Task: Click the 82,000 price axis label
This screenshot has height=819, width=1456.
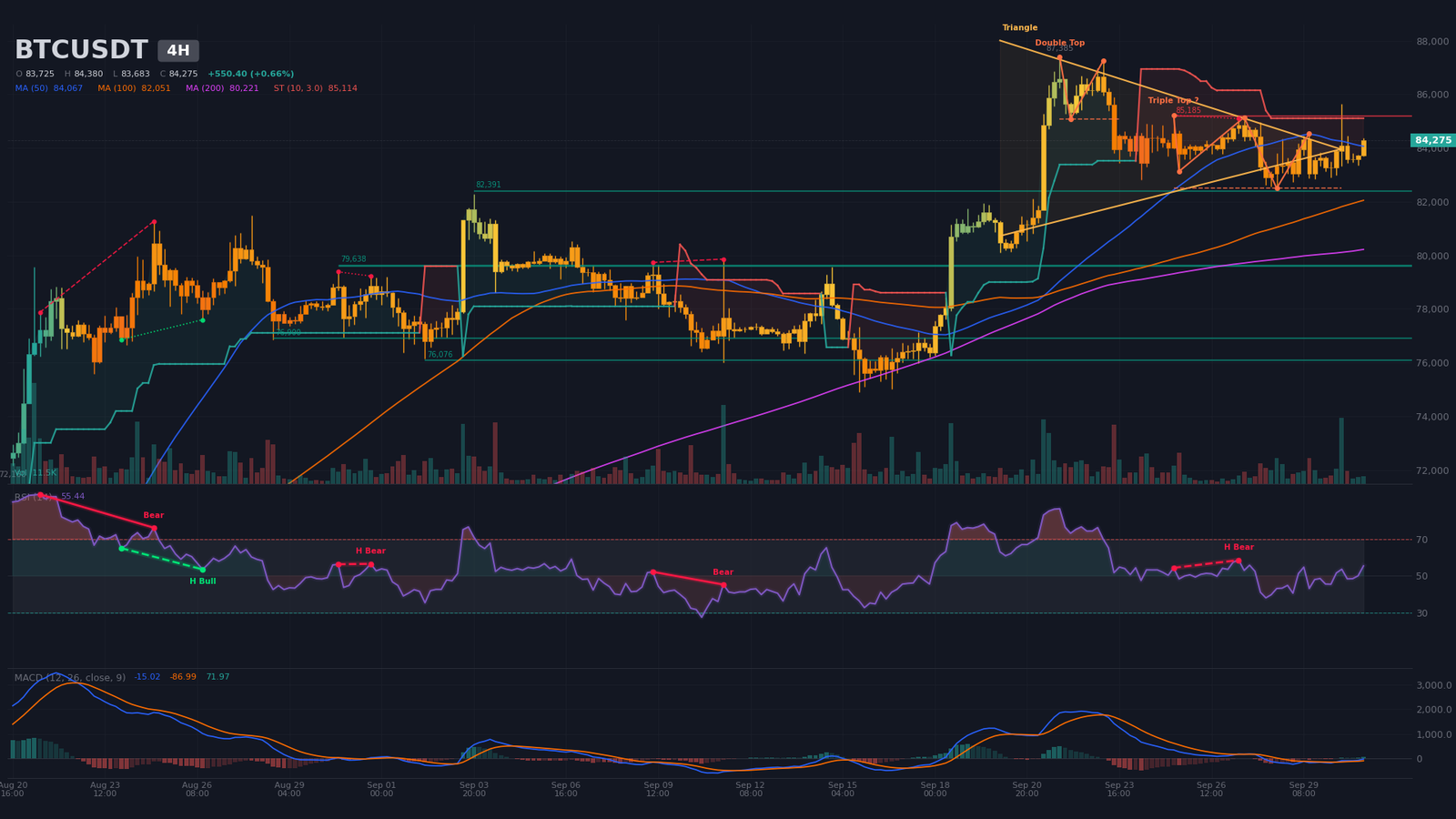Action: pyautogui.click(x=1432, y=202)
